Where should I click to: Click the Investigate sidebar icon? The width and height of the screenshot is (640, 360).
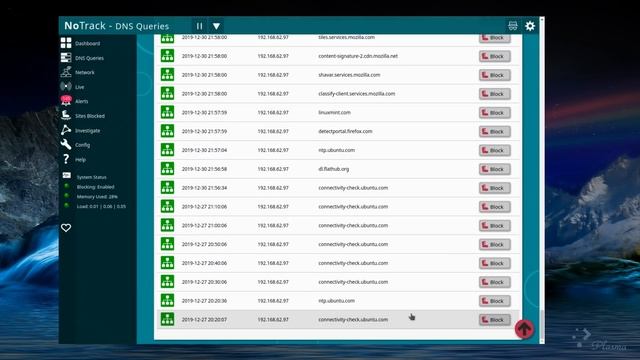(x=66, y=130)
